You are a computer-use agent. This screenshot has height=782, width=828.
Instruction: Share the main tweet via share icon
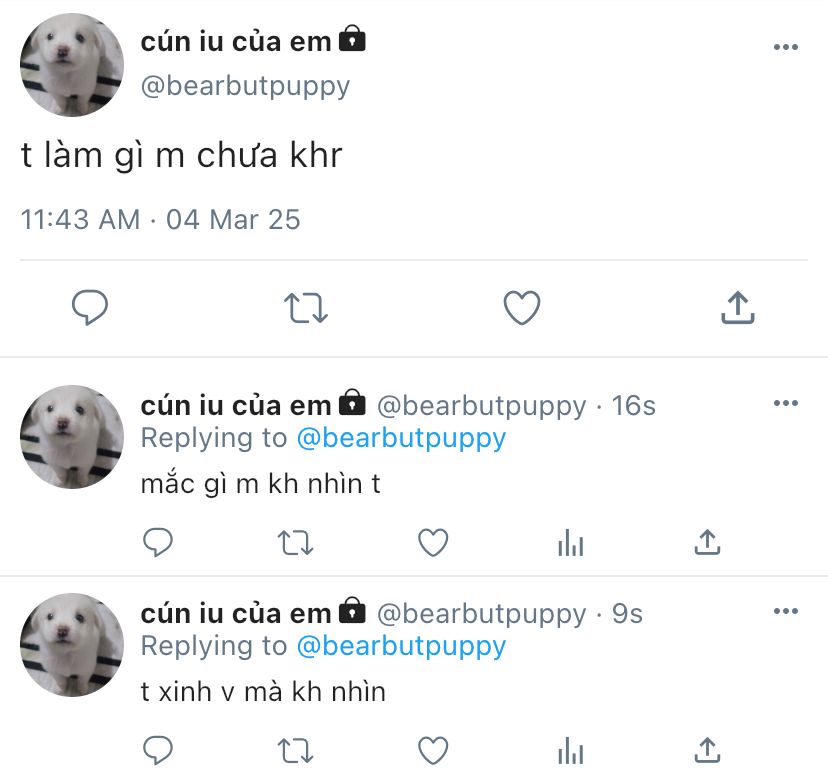coord(738,307)
